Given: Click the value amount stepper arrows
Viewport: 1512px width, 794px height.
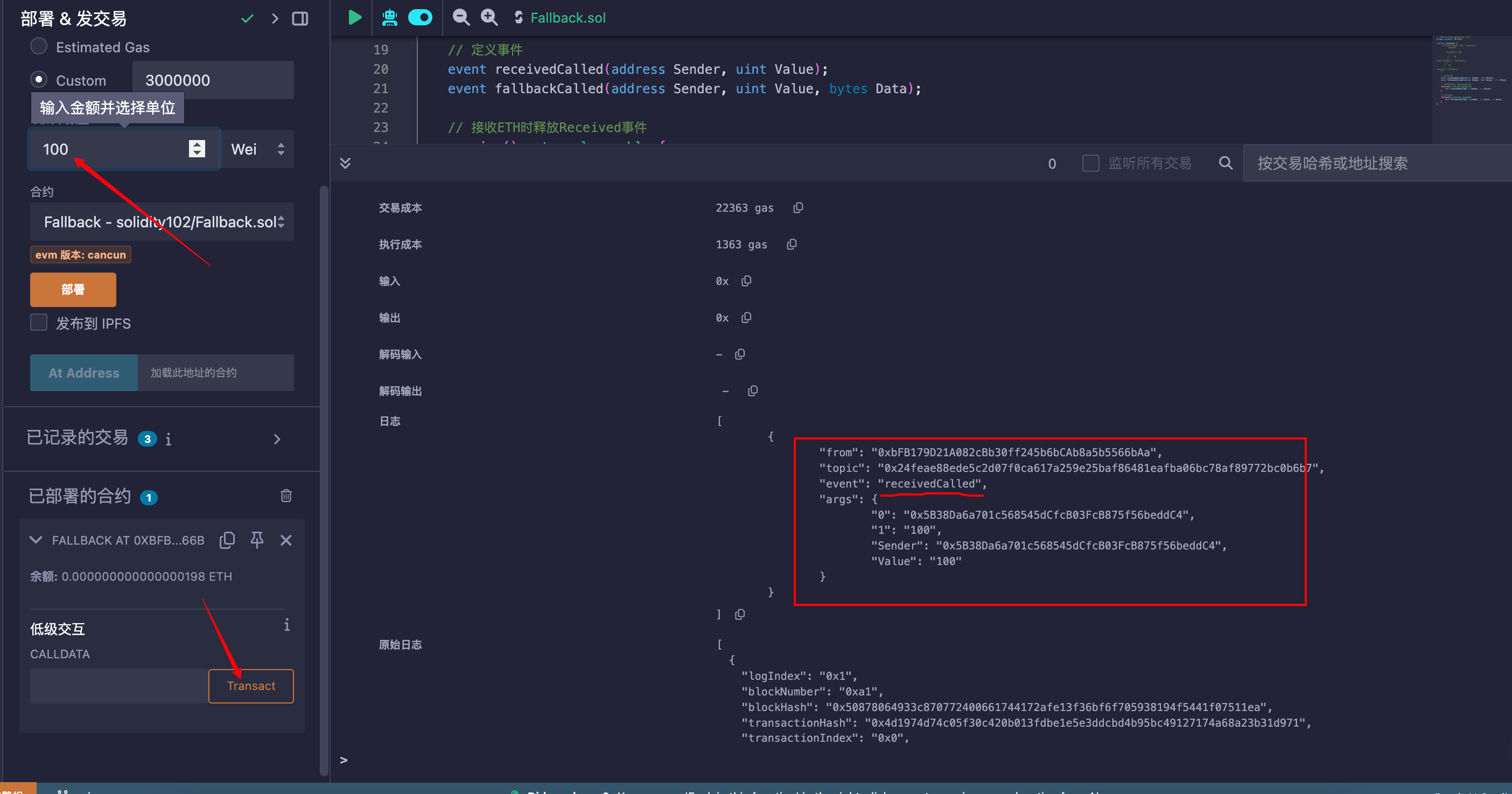Looking at the screenshot, I should [x=197, y=149].
